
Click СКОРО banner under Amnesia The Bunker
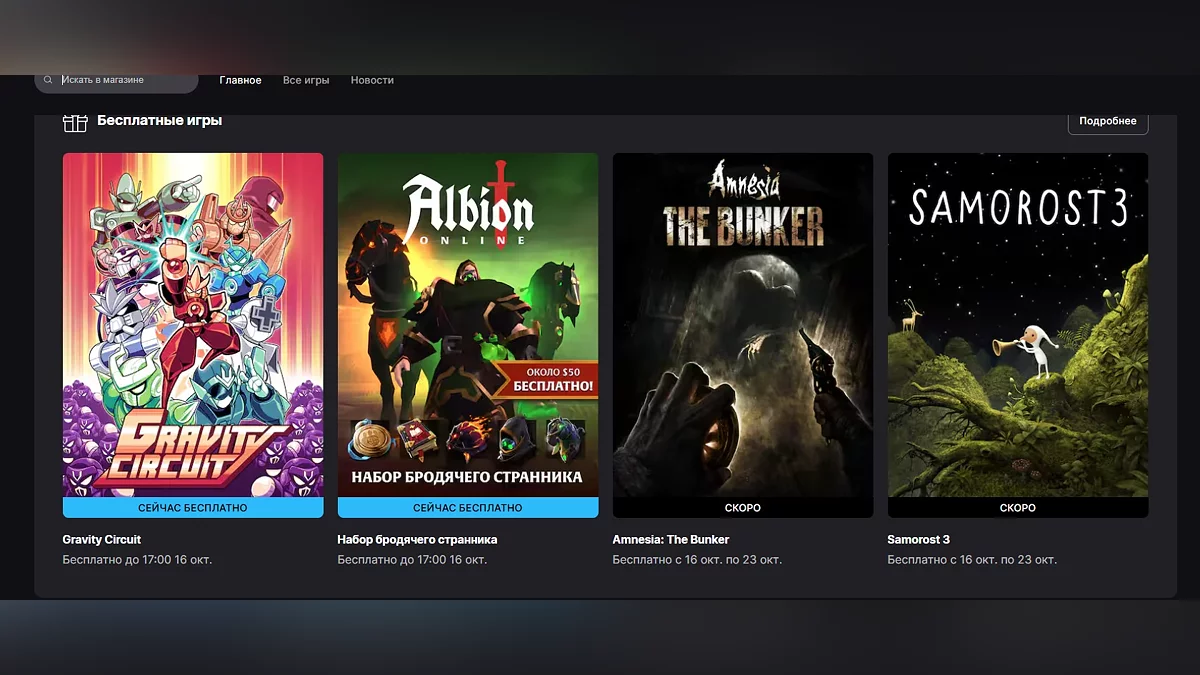click(x=743, y=508)
